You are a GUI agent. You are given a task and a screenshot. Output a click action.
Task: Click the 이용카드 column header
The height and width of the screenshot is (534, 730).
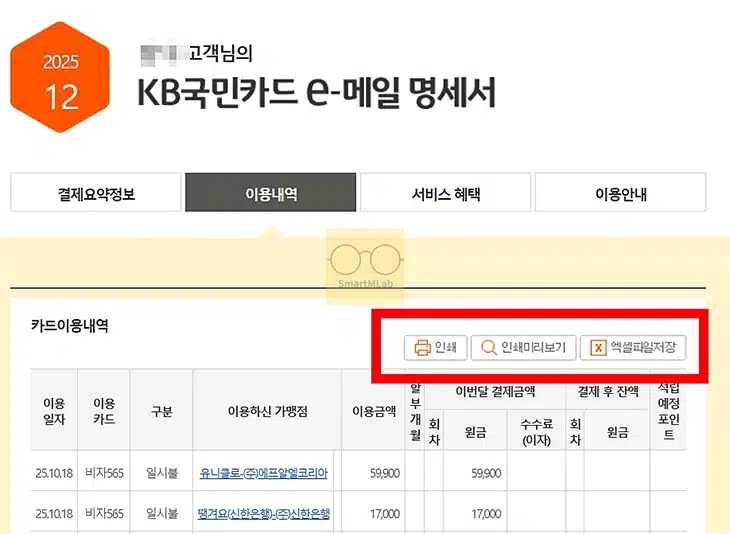pyautogui.click(x=104, y=411)
